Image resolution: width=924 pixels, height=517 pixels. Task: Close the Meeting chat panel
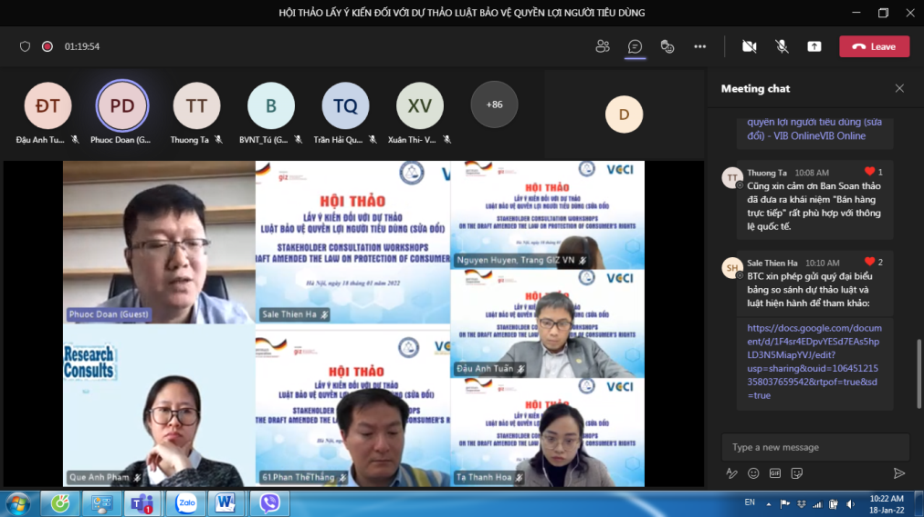[899, 88]
